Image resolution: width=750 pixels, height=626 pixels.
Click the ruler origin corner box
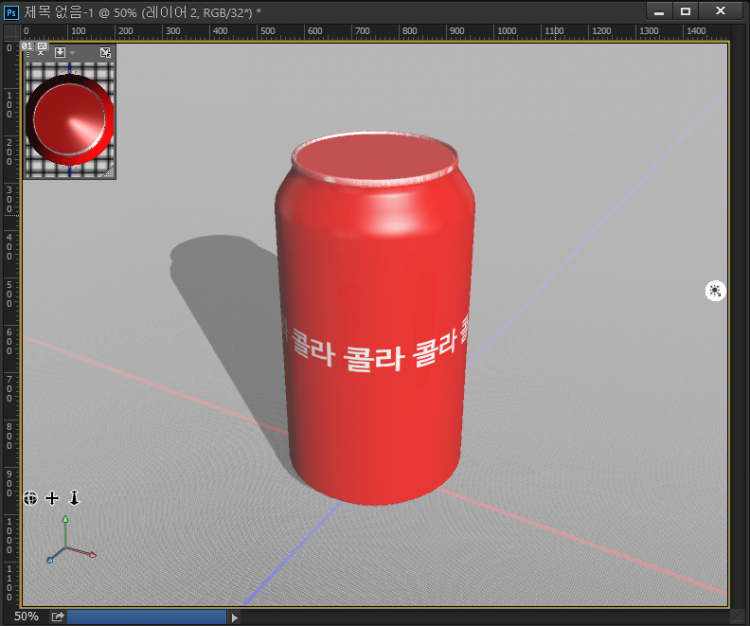[x=10, y=32]
